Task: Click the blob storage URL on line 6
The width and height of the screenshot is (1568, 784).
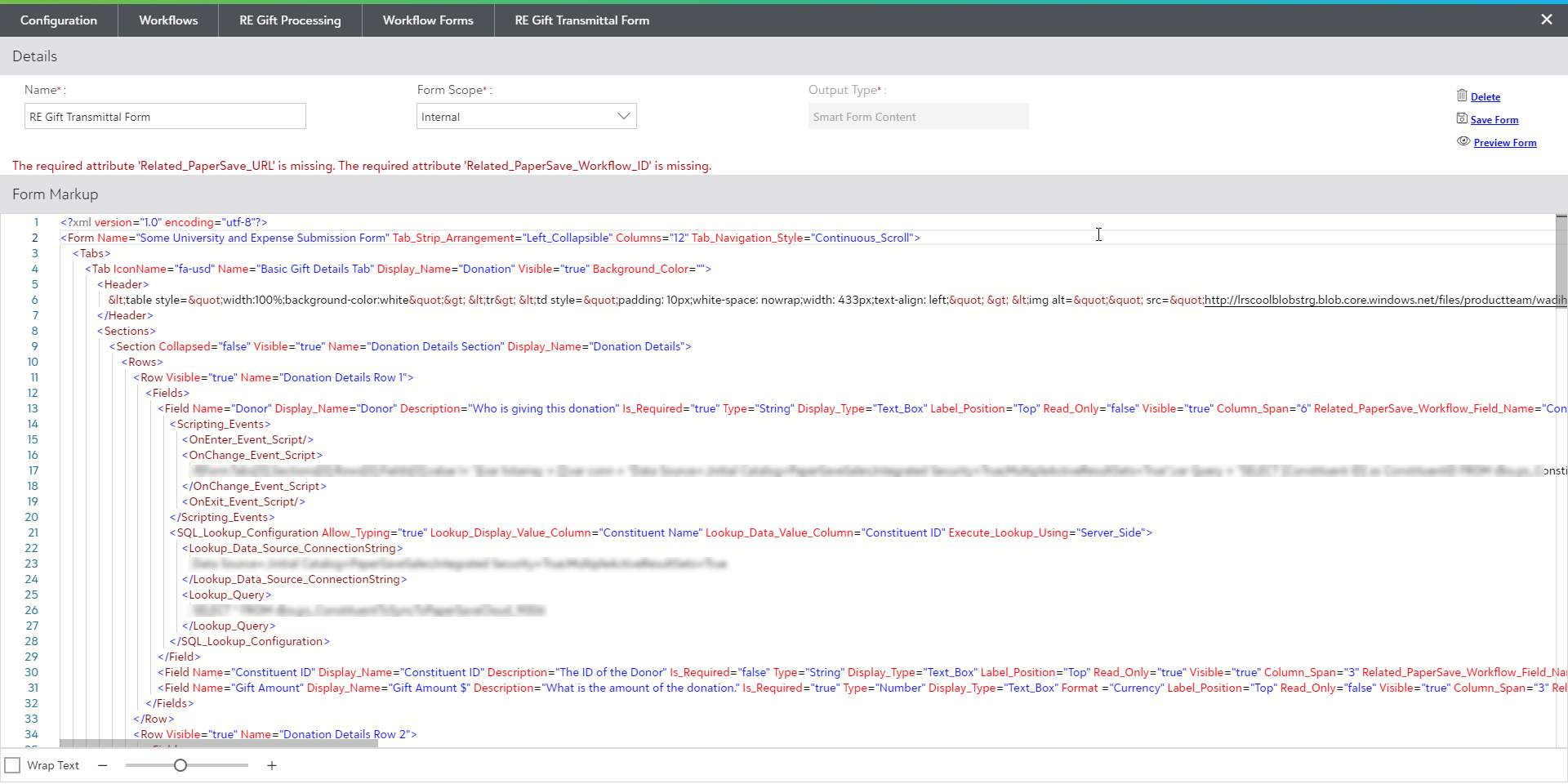Action: tap(1385, 300)
